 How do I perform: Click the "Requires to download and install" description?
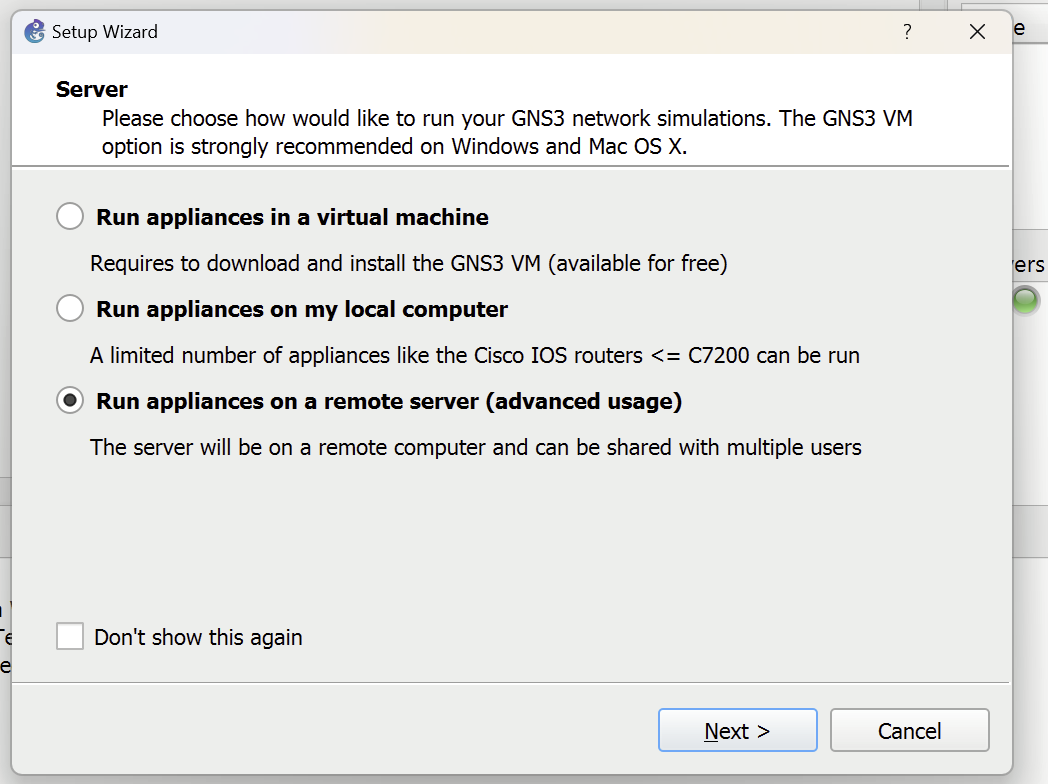coord(408,263)
